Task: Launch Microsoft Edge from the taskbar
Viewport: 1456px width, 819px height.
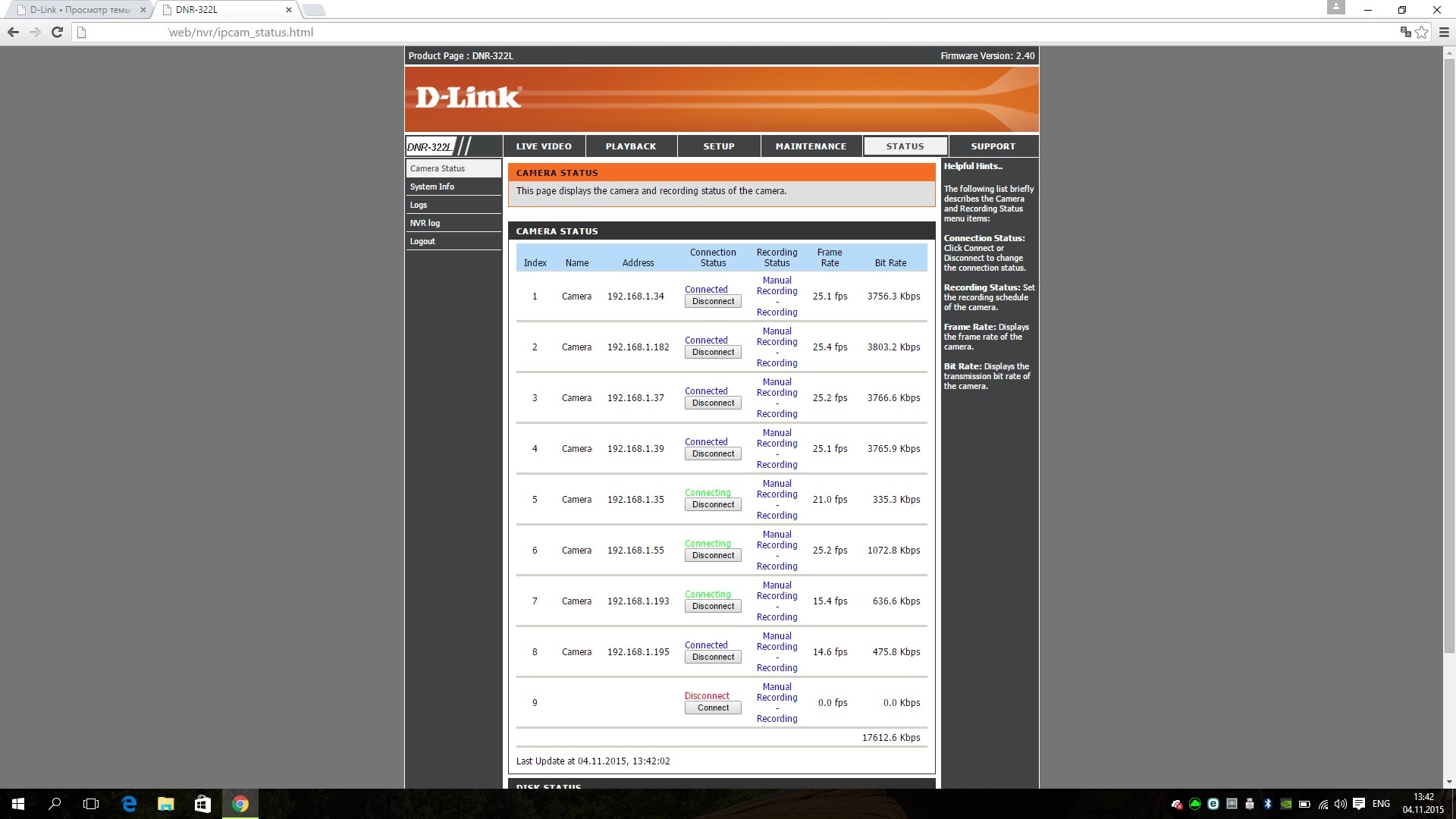Action: [129, 804]
